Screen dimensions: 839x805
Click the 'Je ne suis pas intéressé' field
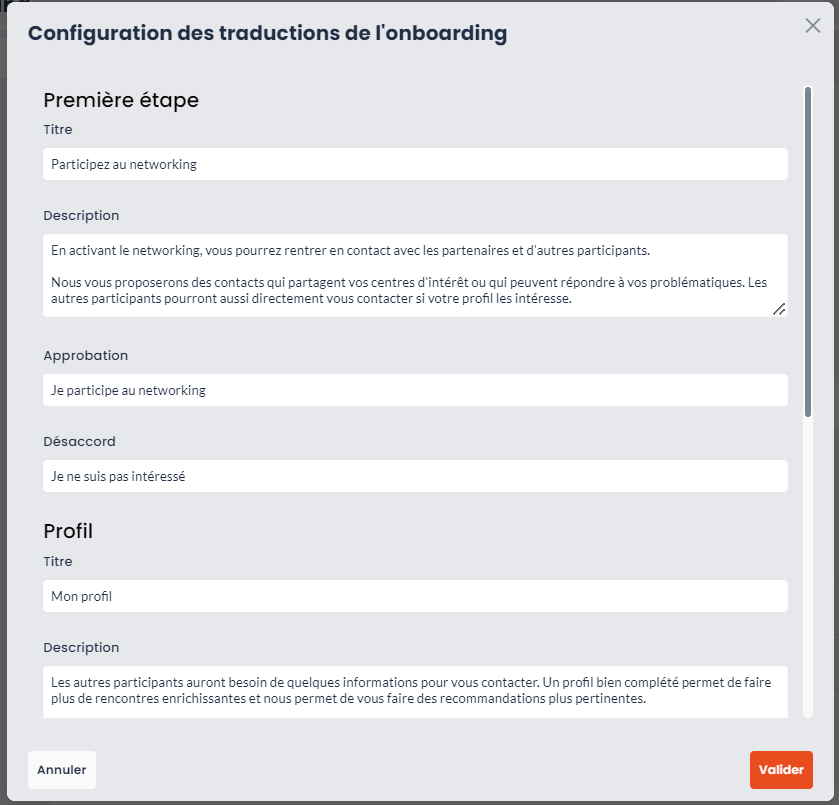415,476
